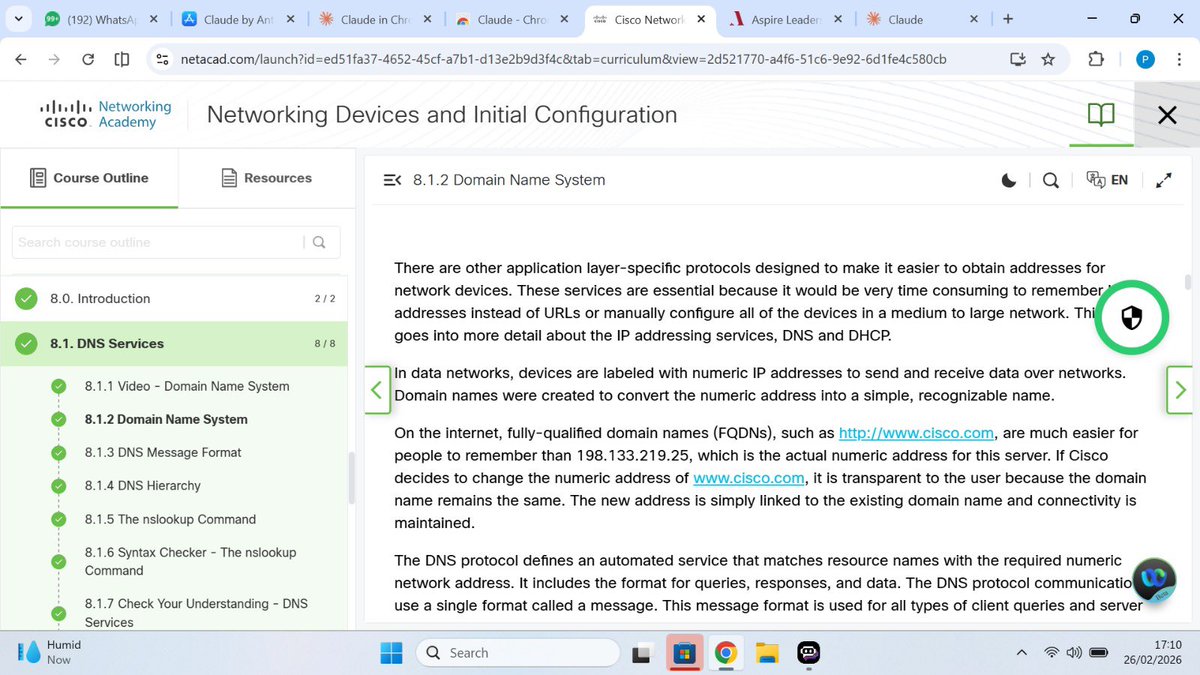Open the course book icon in header
Viewport: 1200px width, 675px height.
[1101, 114]
